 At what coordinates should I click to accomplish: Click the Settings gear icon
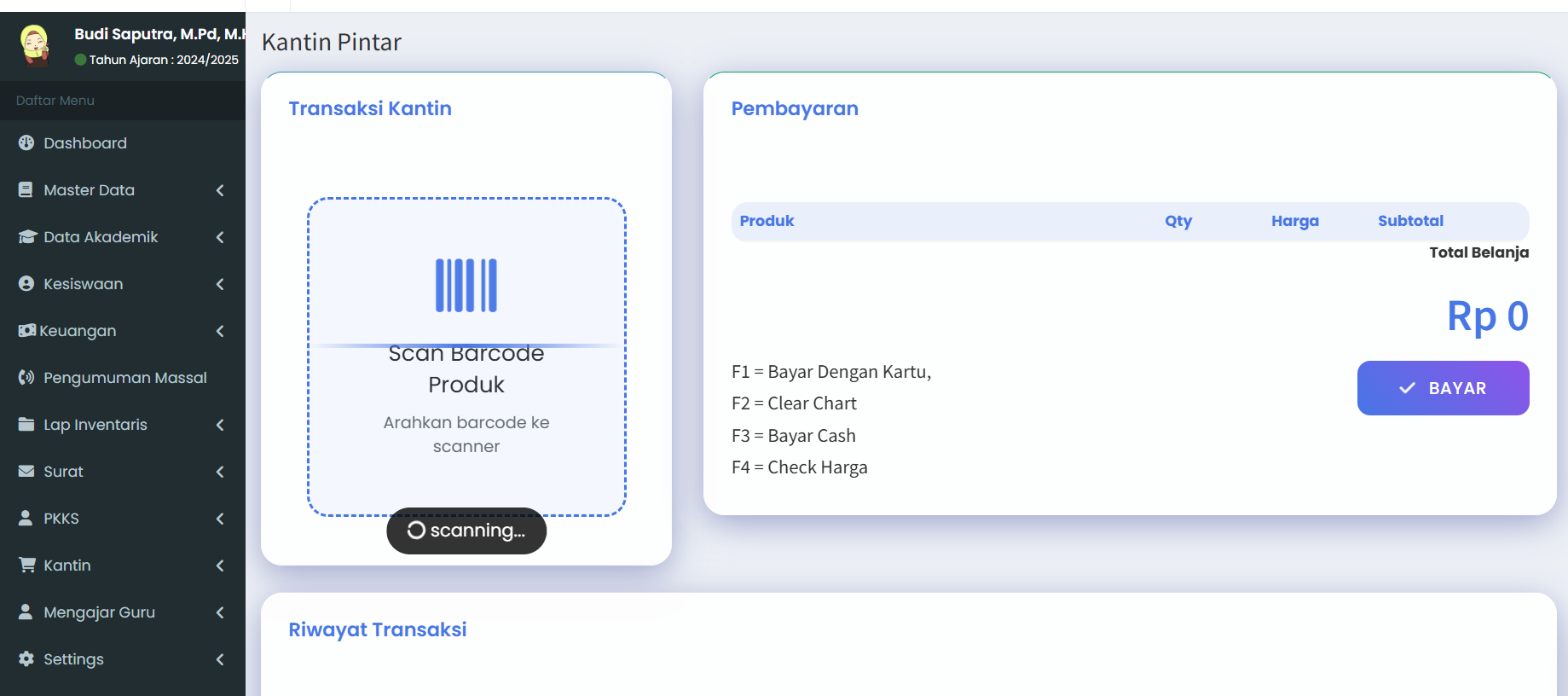(x=26, y=659)
